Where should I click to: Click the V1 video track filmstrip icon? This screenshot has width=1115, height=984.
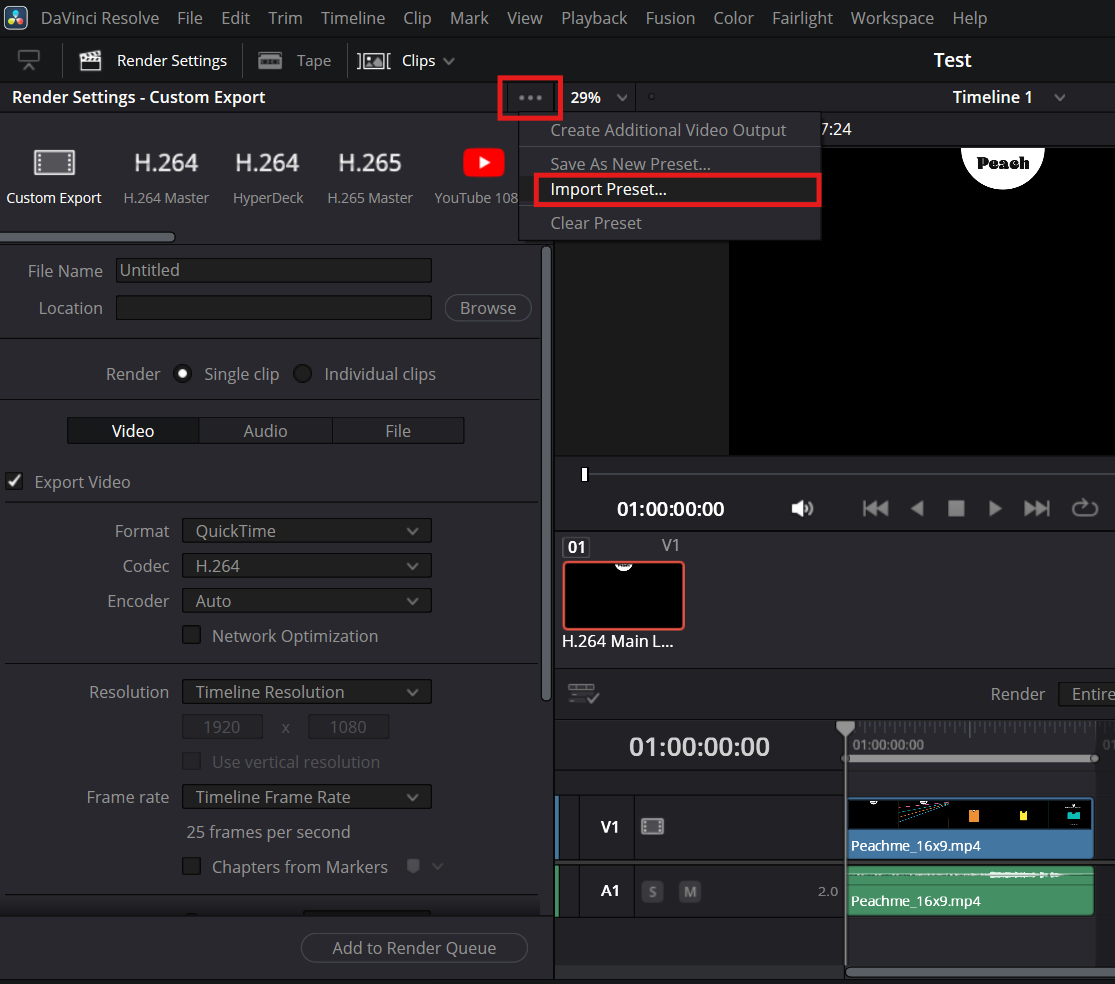coord(652,827)
